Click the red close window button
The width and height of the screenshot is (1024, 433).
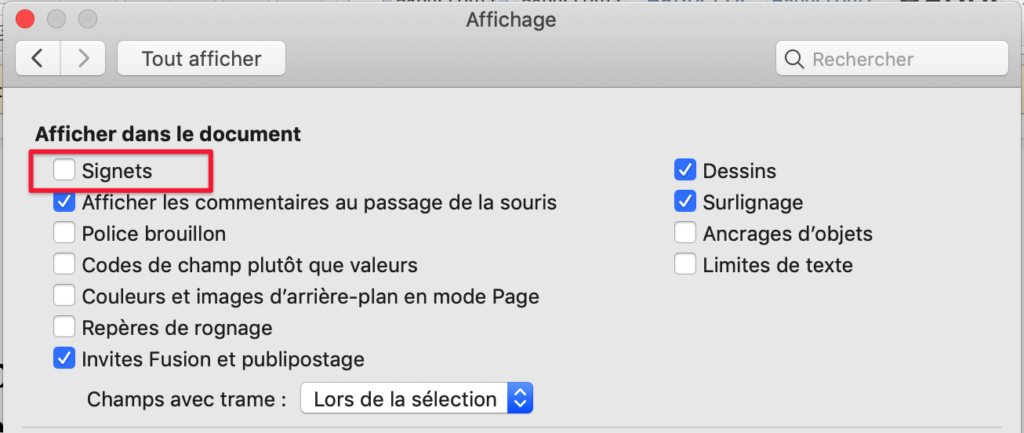pos(25,19)
